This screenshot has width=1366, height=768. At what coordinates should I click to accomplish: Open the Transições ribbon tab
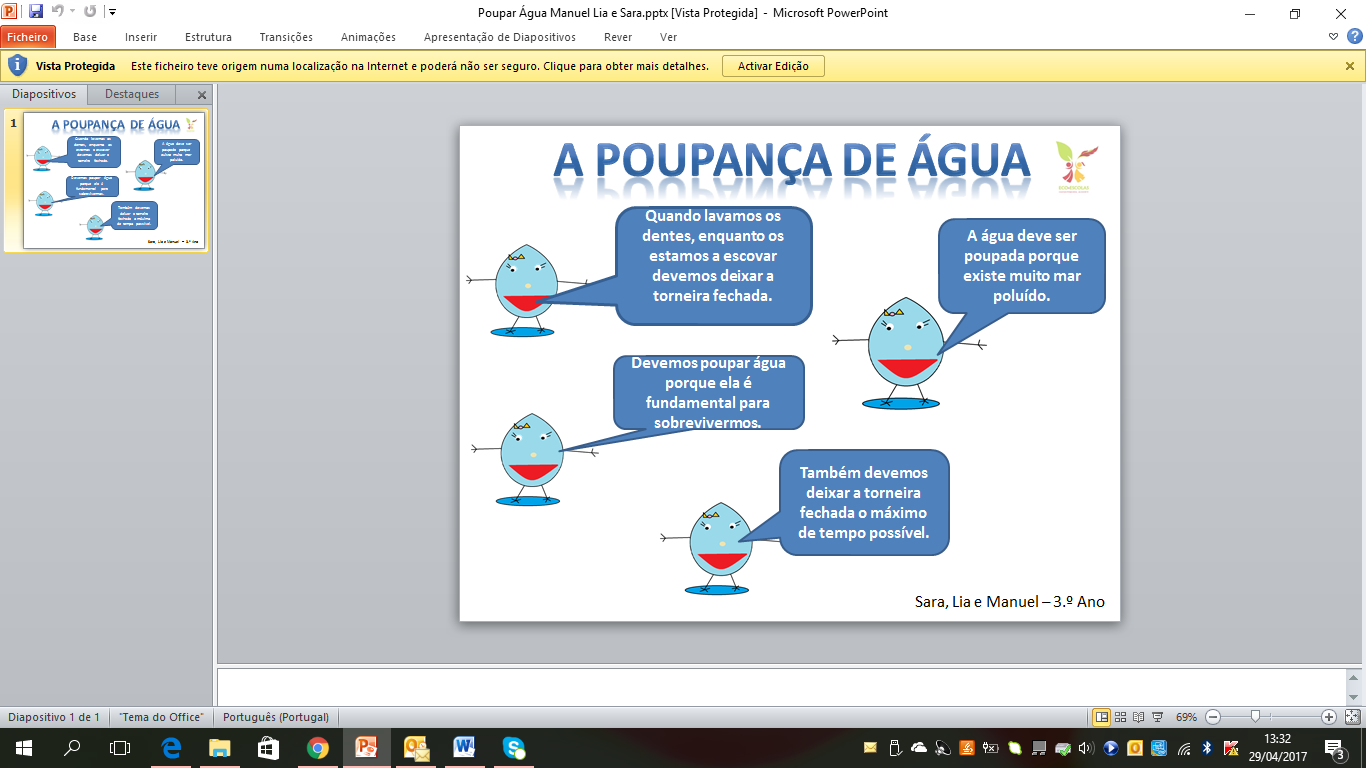coord(286,37)
